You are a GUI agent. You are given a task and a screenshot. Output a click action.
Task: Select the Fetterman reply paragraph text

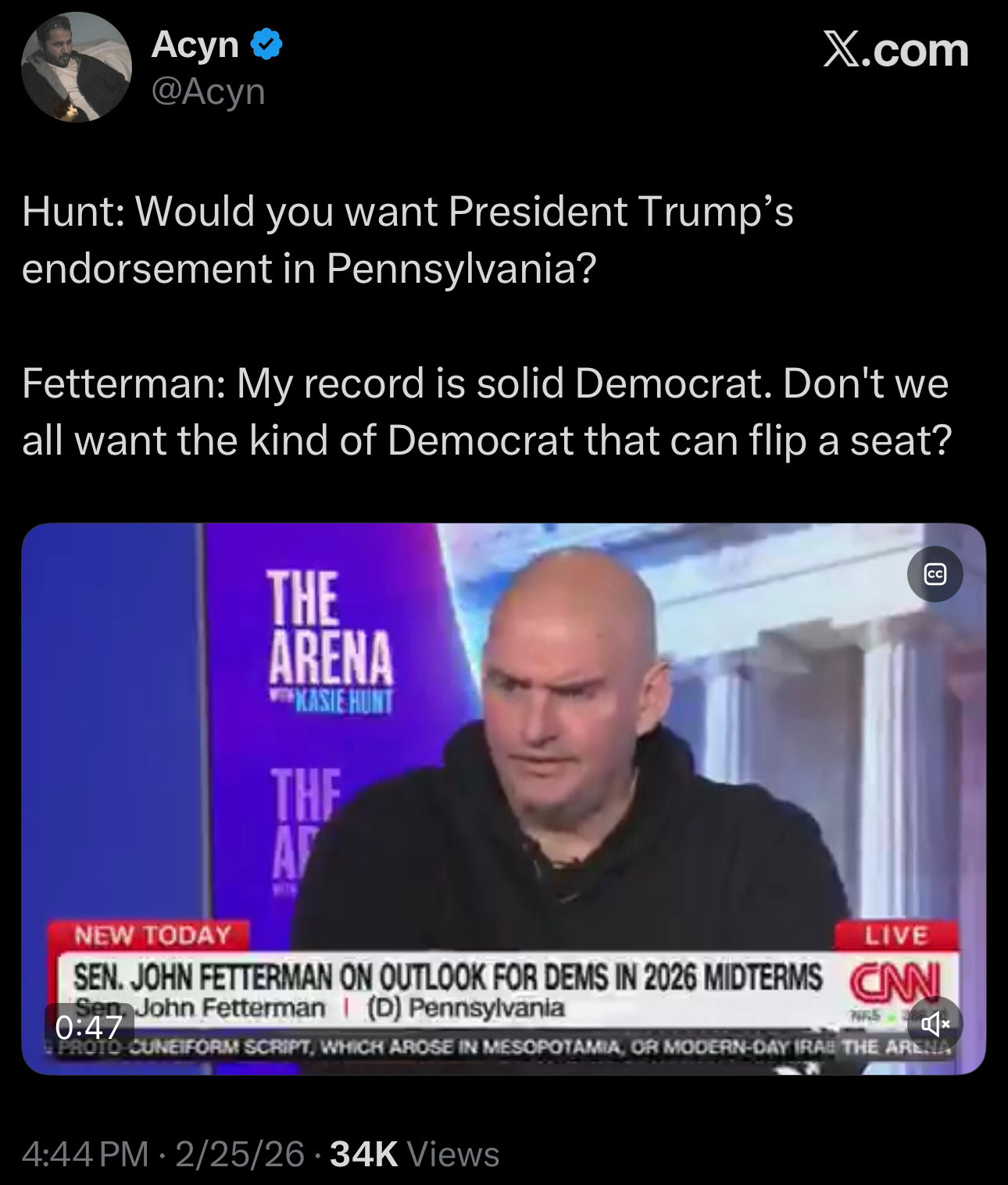click(x=487, y=412)
